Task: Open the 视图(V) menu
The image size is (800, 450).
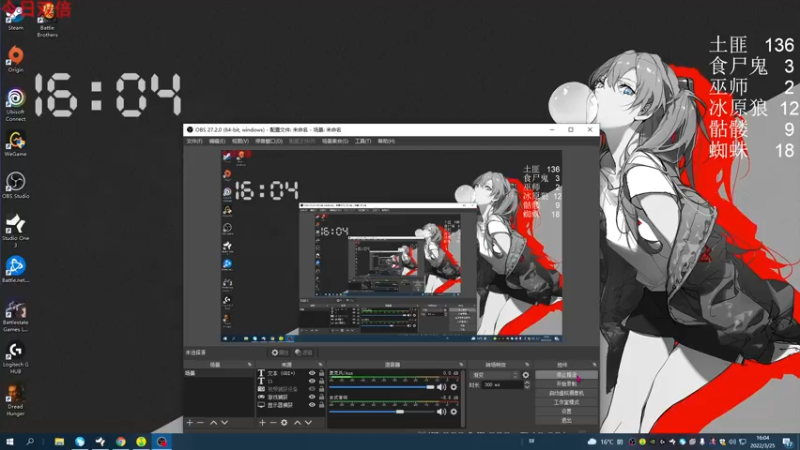Action: pos(240,141)
